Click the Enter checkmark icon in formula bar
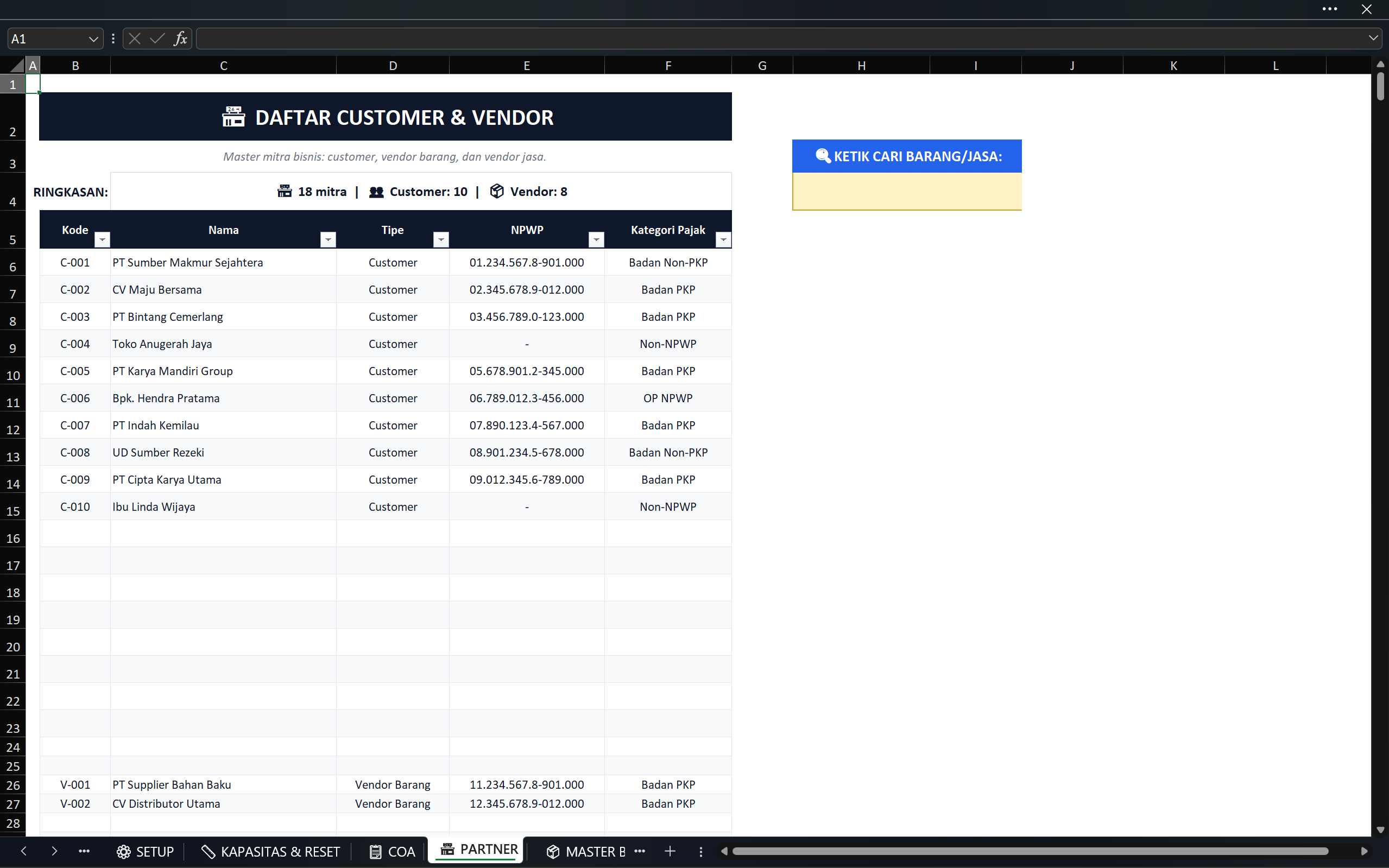The height and width of the screenshot is (868, 1389). click(x=157, y=39)
